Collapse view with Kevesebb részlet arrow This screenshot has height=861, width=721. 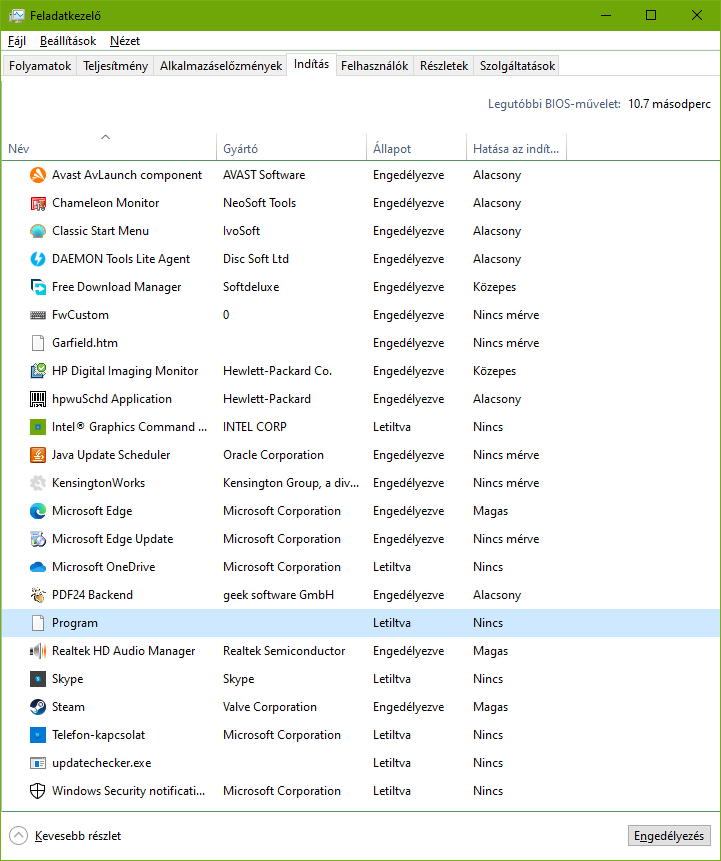pos(18,836)
